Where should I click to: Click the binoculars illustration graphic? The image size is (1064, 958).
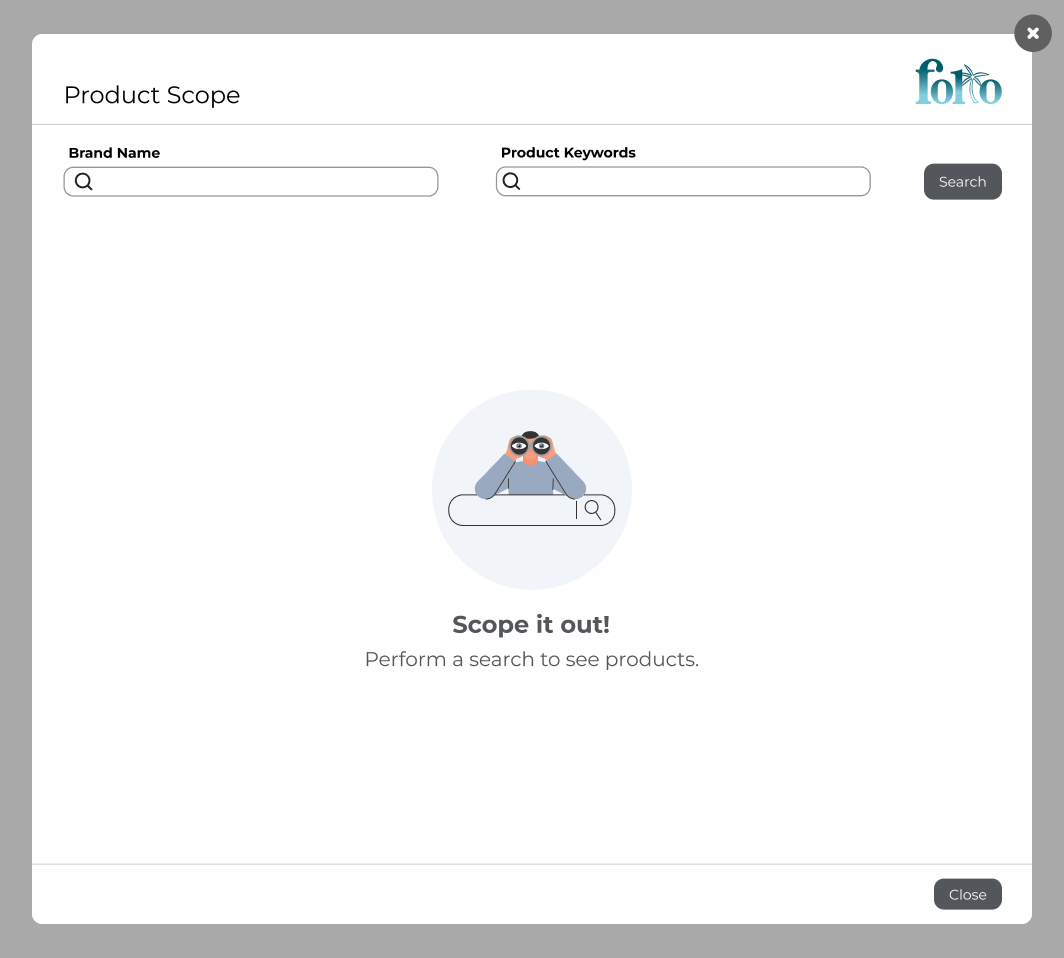pos(531,455)
